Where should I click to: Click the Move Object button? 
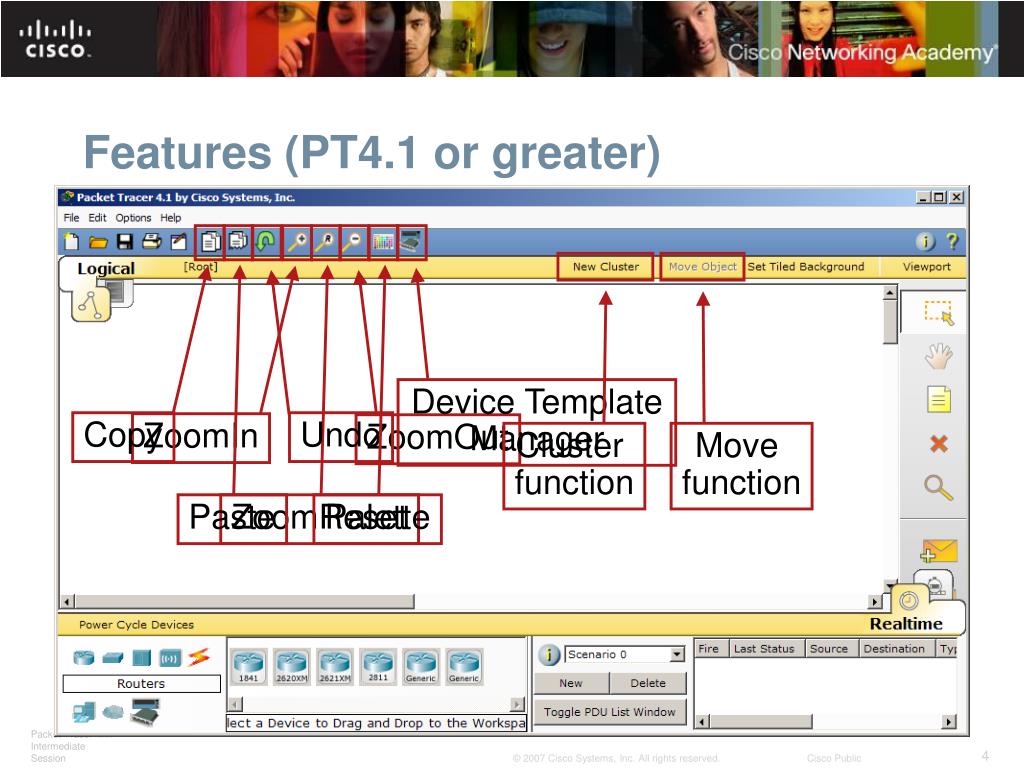702,266
